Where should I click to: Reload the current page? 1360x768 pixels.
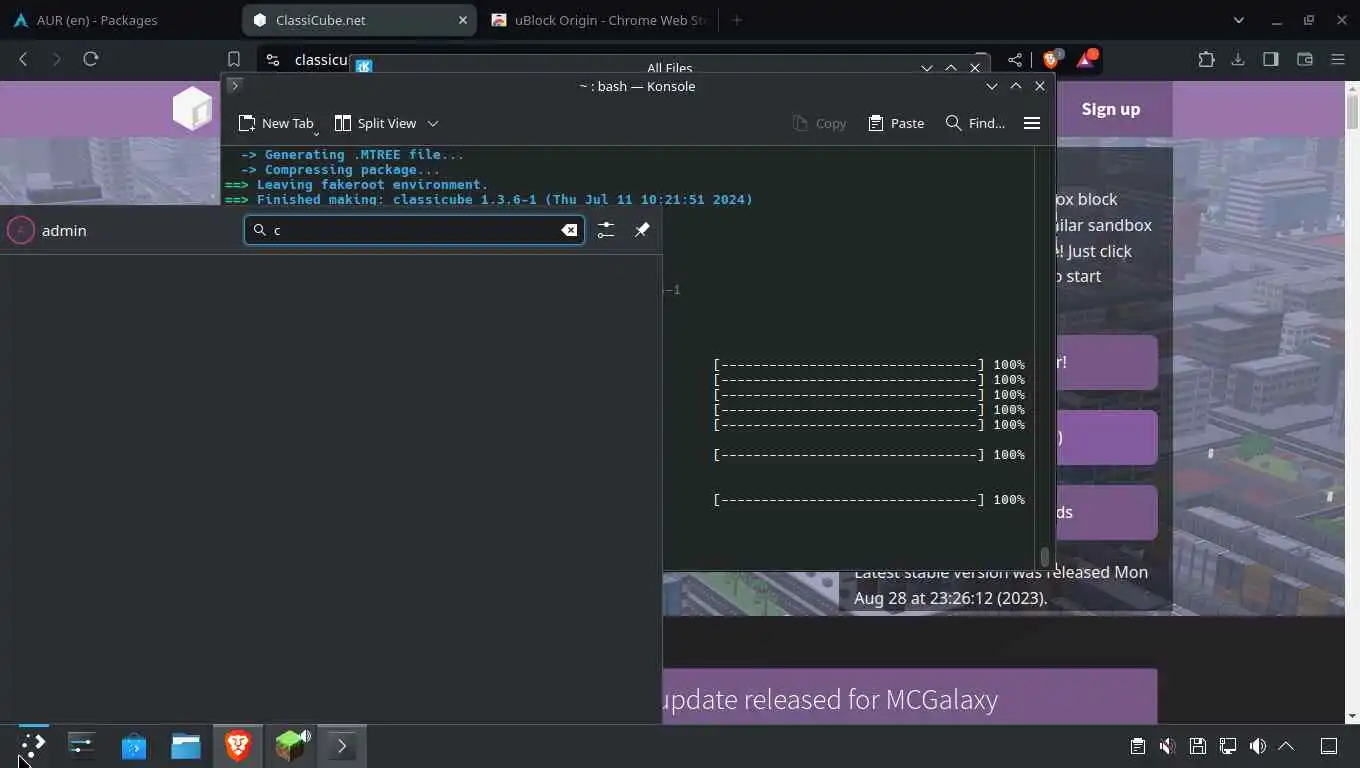click(91, 59)
